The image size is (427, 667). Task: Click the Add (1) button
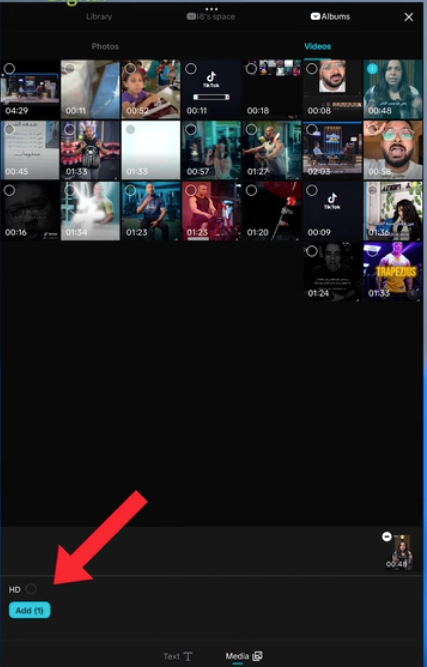click(x=30, y=610)
